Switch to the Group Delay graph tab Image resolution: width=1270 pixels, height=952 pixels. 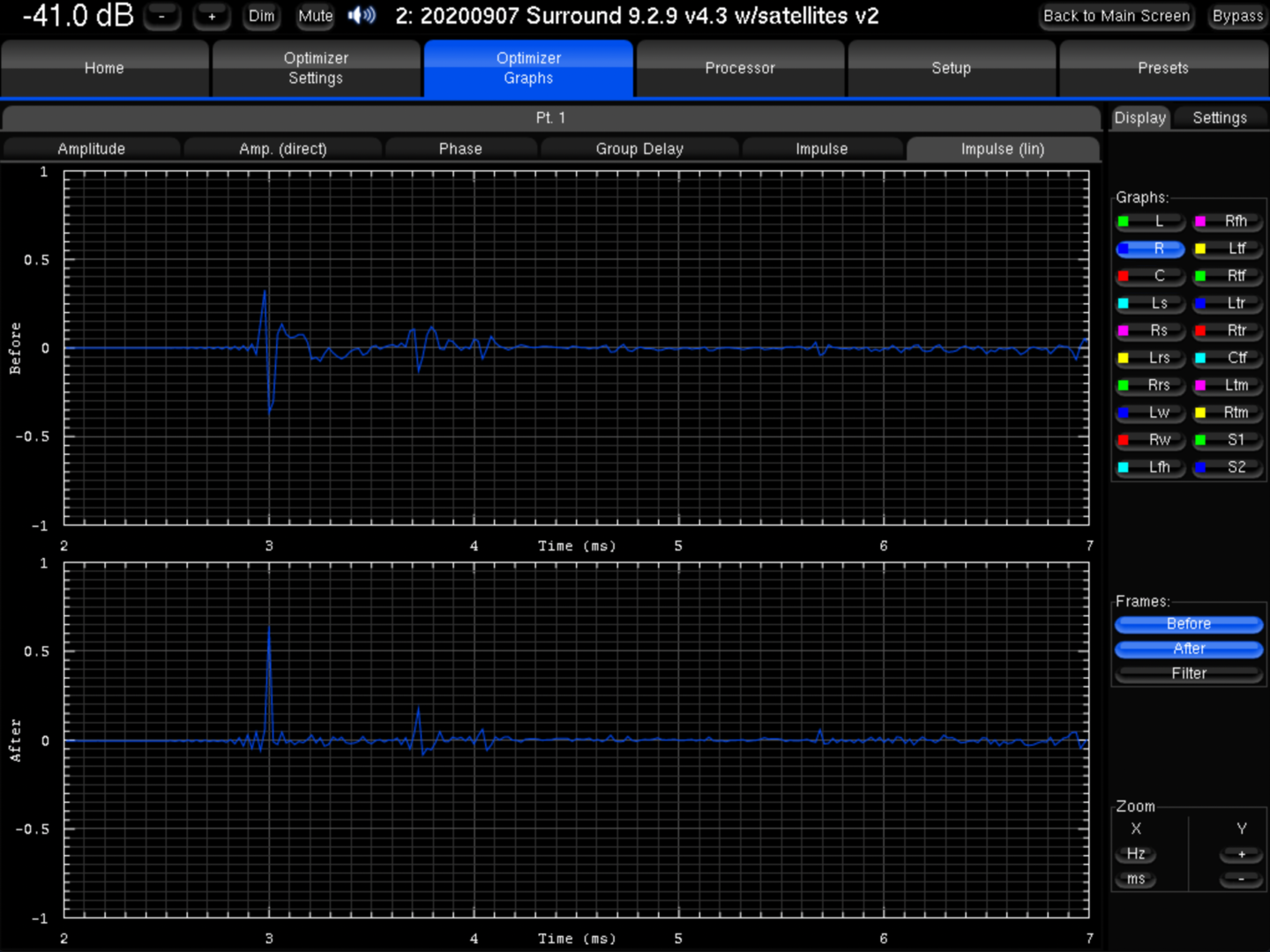click(x=639, y=149)
